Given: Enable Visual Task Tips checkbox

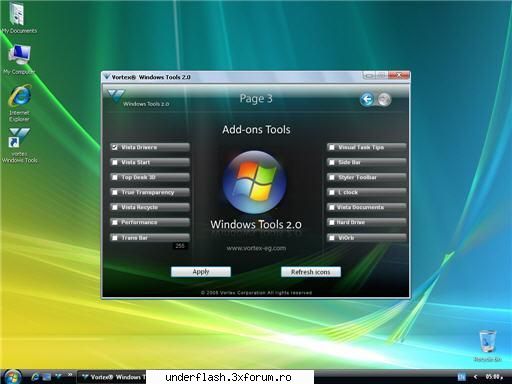Looking at the screenshot, I should 332,147.
